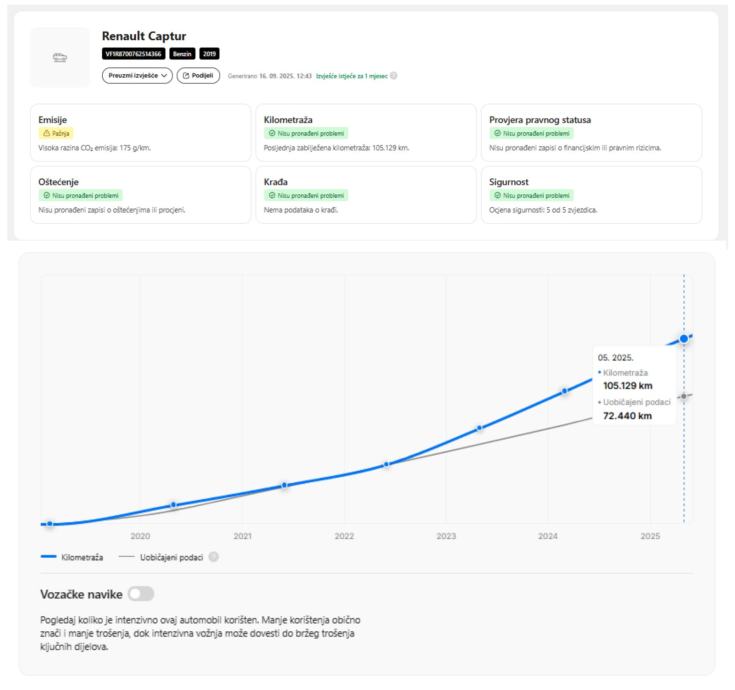This screenshot has width=735, height=690.
Task: Open the Kilometraža summary card
Action: 366,132
